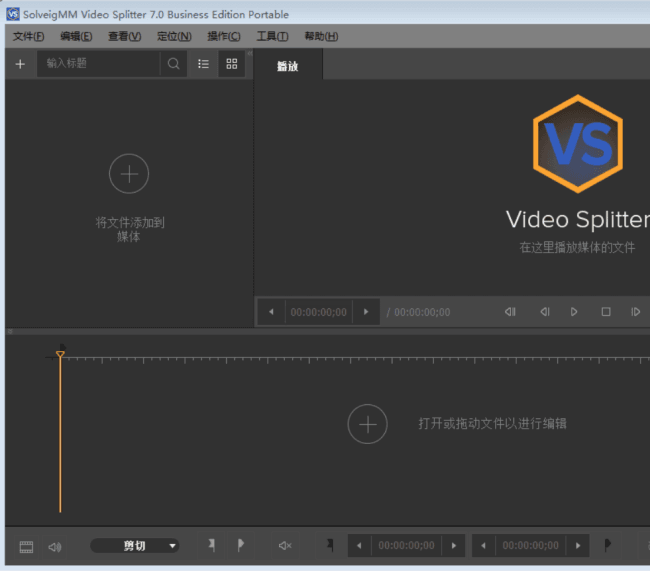Image resolution: width=650 pixels, height=571 pixels.
Task: Open the 查看(V) menu
Action: tap(124, 36)
